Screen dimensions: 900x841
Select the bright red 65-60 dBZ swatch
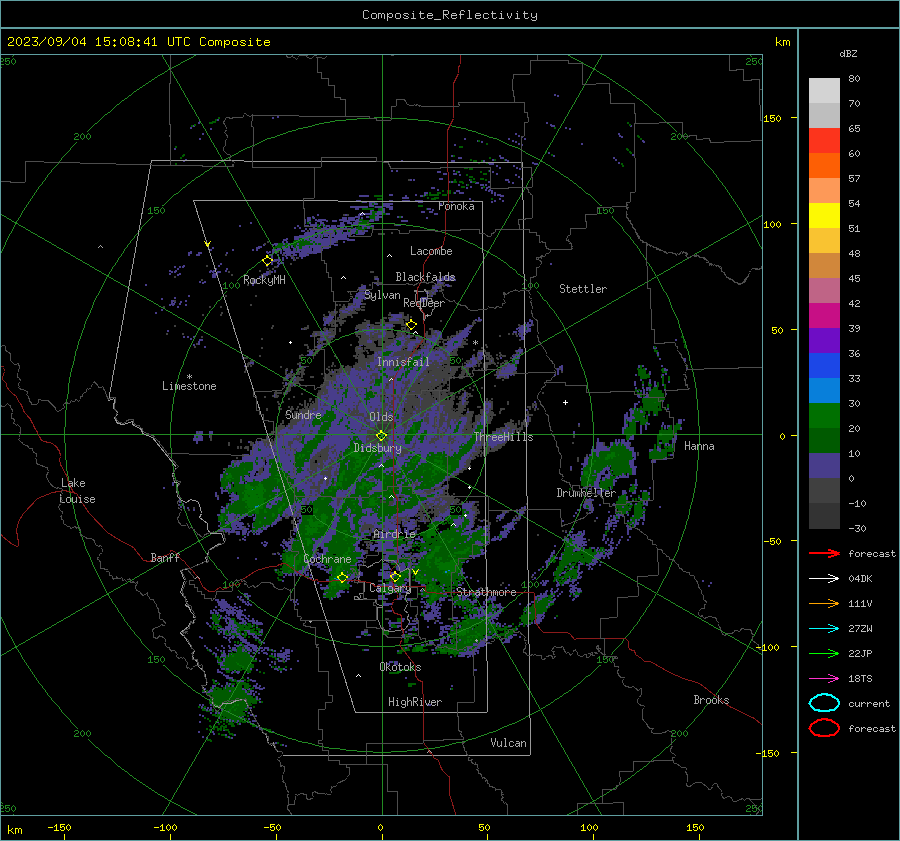tap(824, 140)
